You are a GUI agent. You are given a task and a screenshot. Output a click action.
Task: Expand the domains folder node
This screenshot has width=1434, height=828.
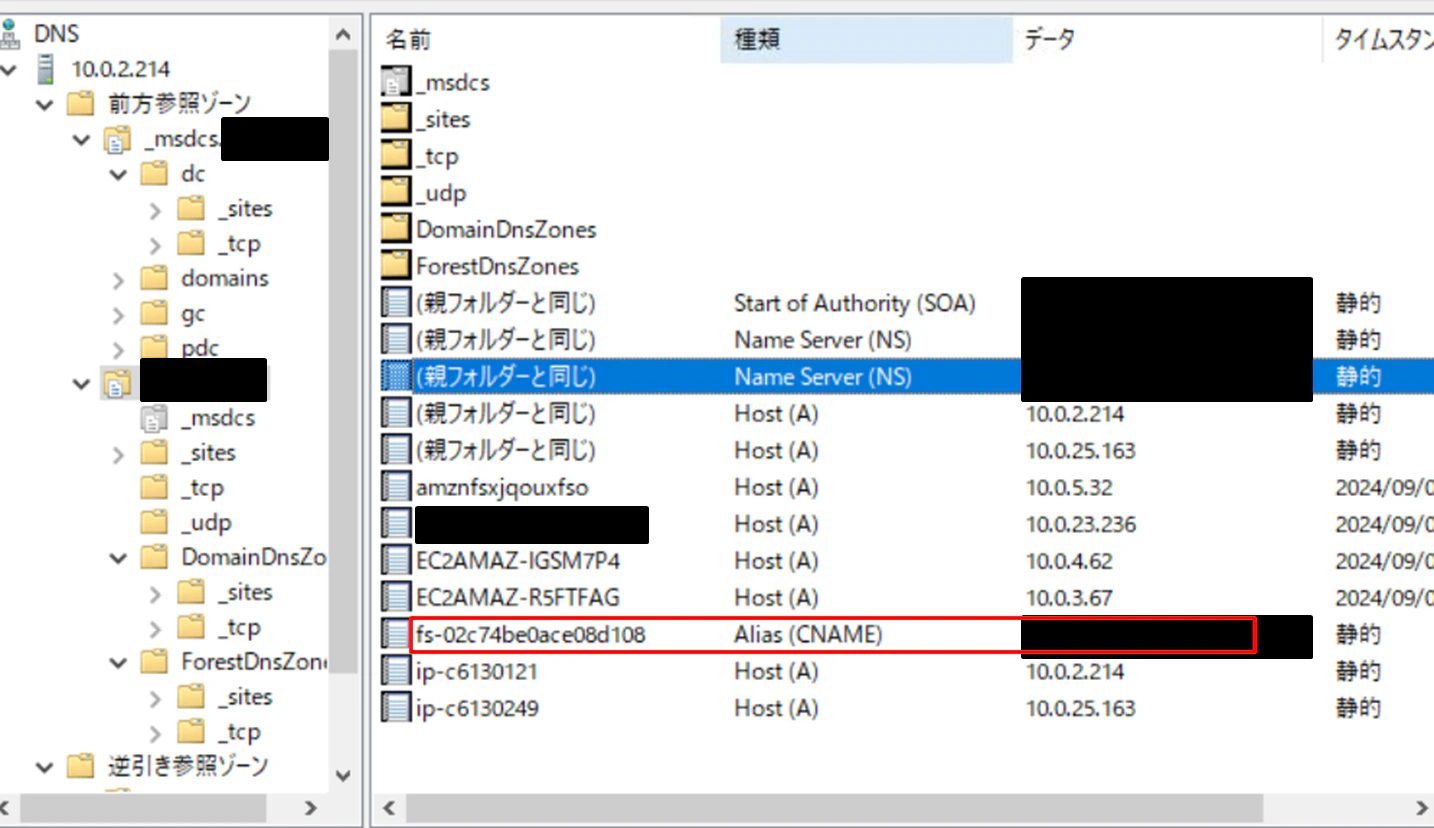(119, 279)
